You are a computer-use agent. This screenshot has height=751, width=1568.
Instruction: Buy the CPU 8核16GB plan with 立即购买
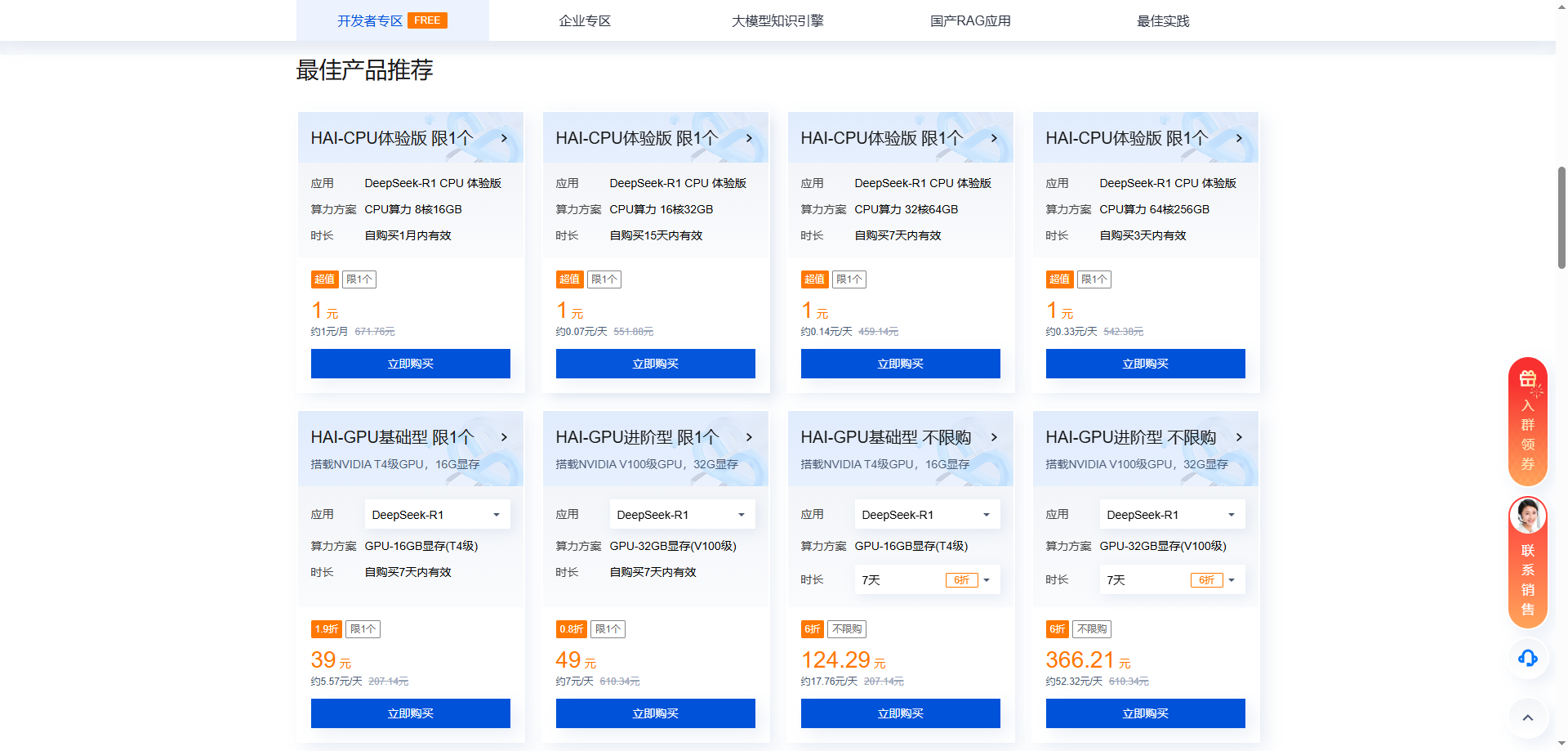[x=411, y=364]
